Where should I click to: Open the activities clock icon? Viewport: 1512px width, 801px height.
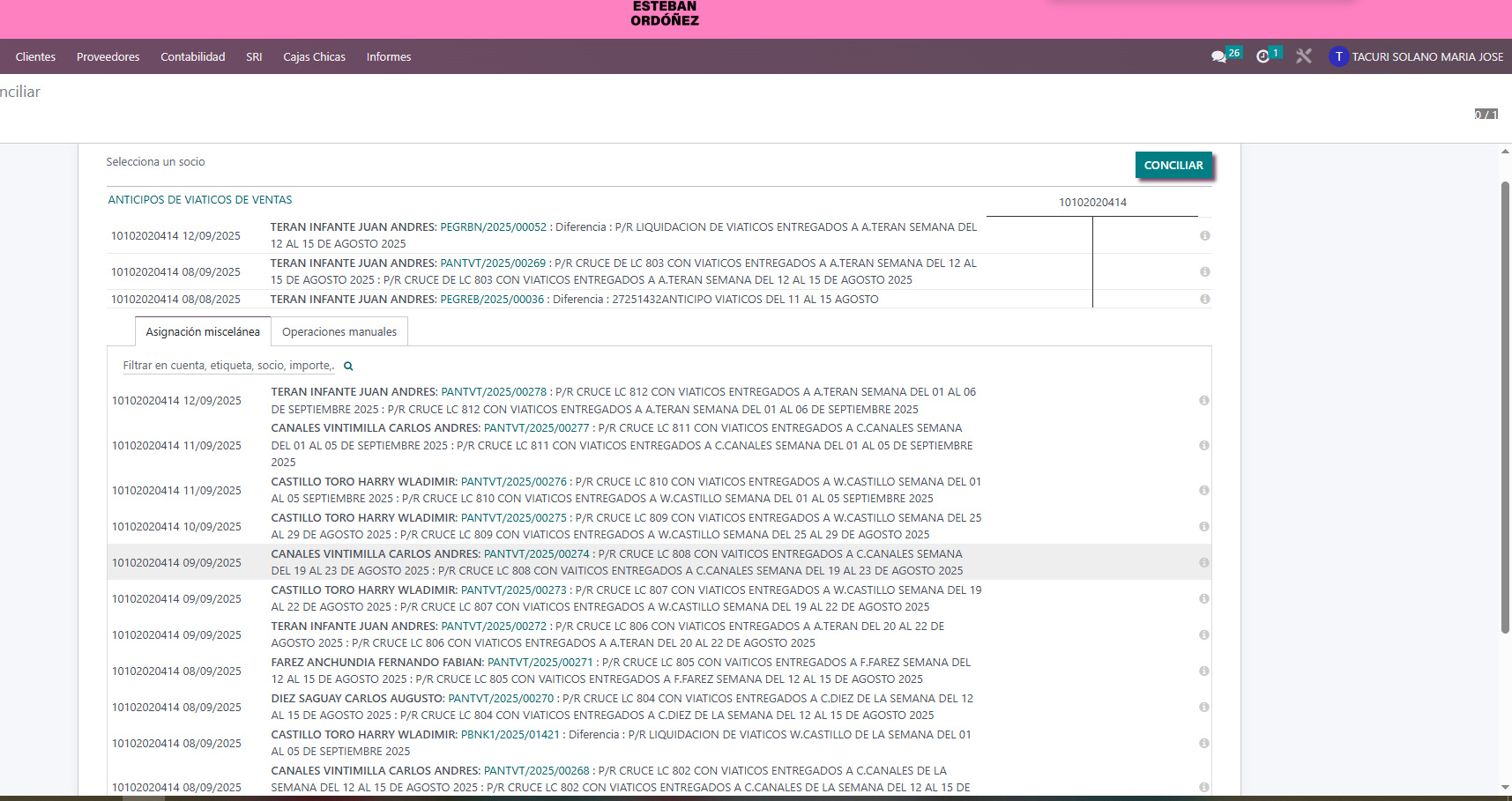1262,56
